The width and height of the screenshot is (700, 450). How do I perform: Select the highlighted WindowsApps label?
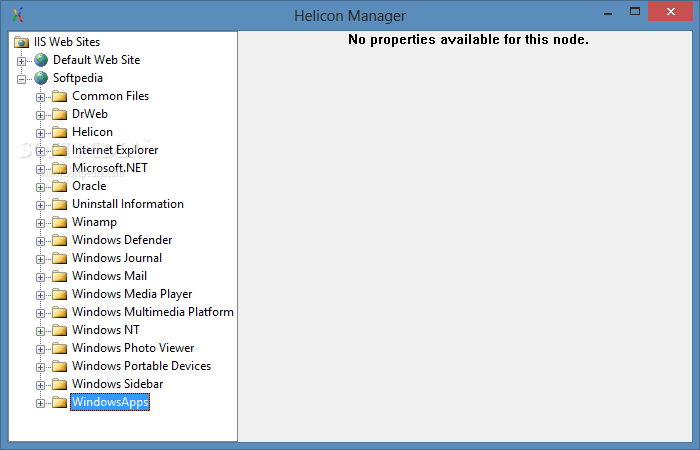110,402
